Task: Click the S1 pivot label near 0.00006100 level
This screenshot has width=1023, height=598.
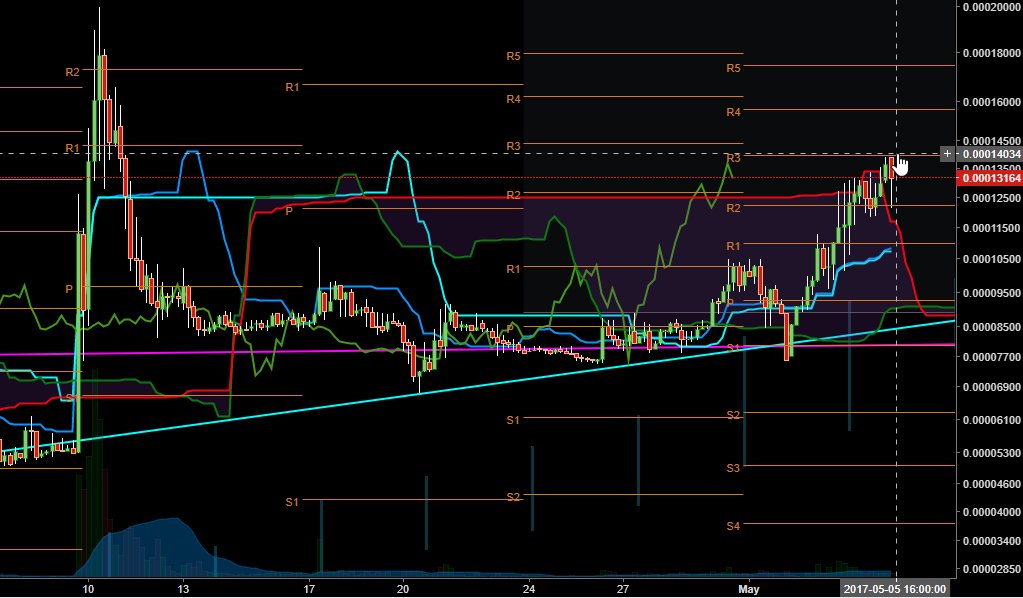Action: (513, 420)
